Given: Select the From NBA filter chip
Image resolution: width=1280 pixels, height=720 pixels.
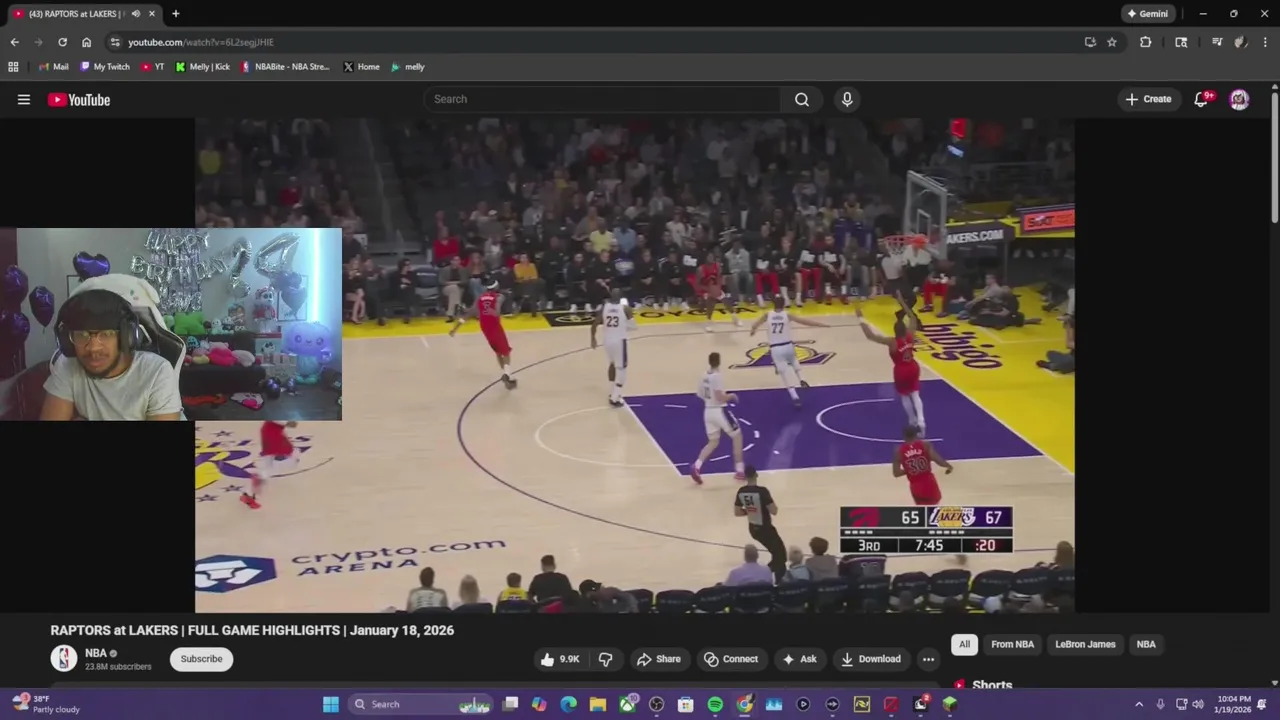Looking at the screenshot, I should pos(1012,644).
